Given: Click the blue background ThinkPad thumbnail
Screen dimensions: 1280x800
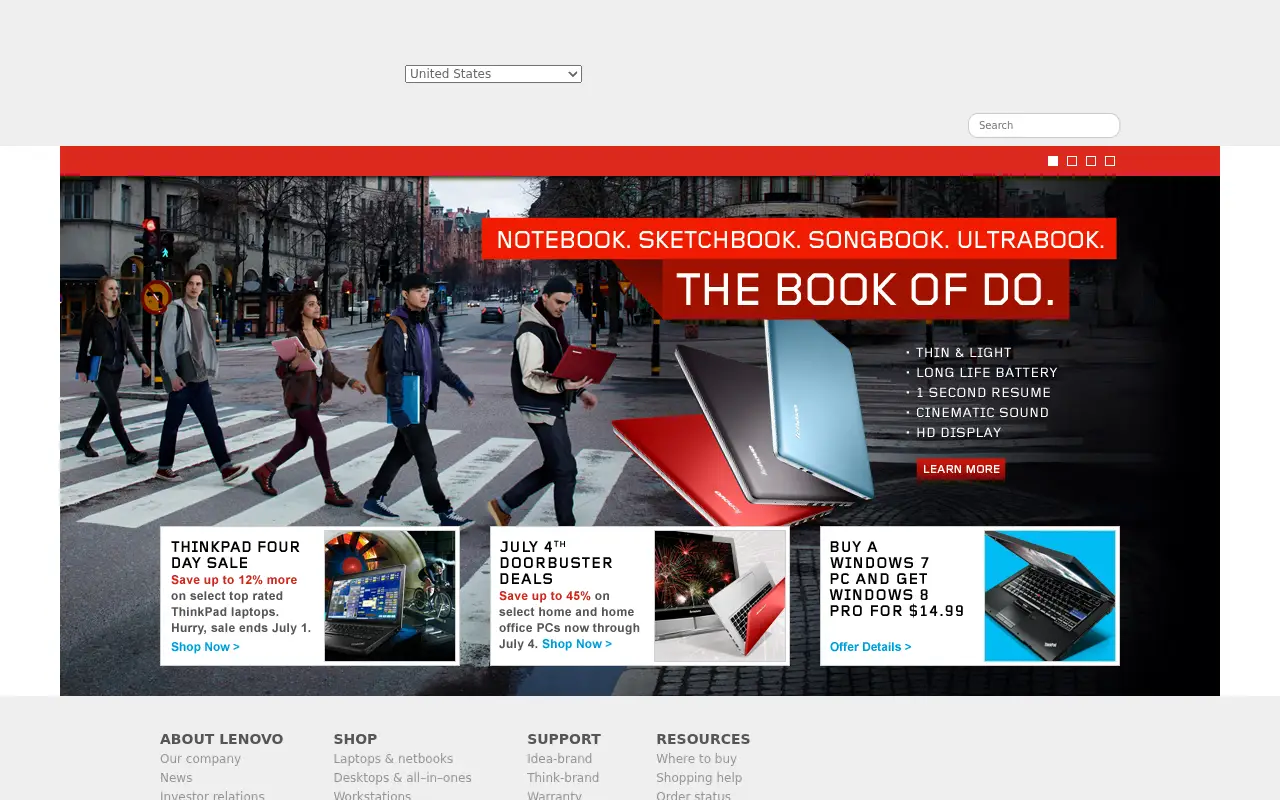Looking at the screenshot, I should coord(1050,596).
